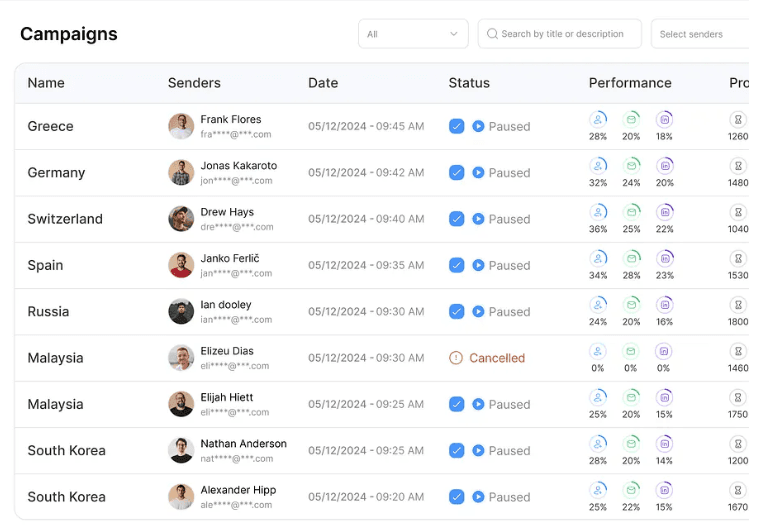Click the search magnifier icon

coord(492,34)
